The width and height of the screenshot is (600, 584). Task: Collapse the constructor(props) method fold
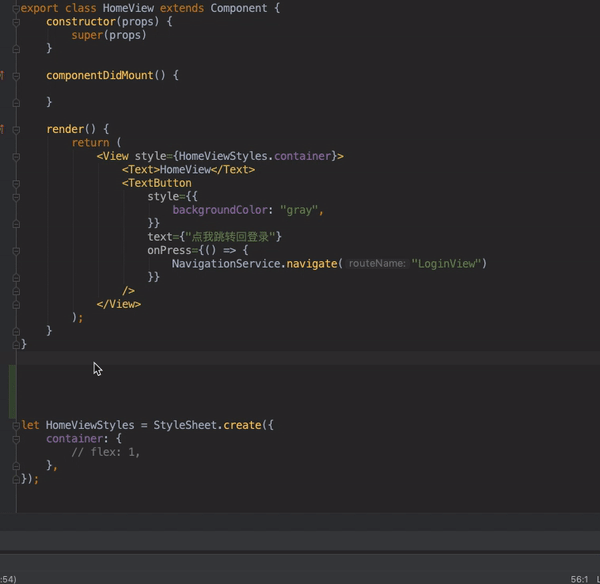tap(16, 22)
